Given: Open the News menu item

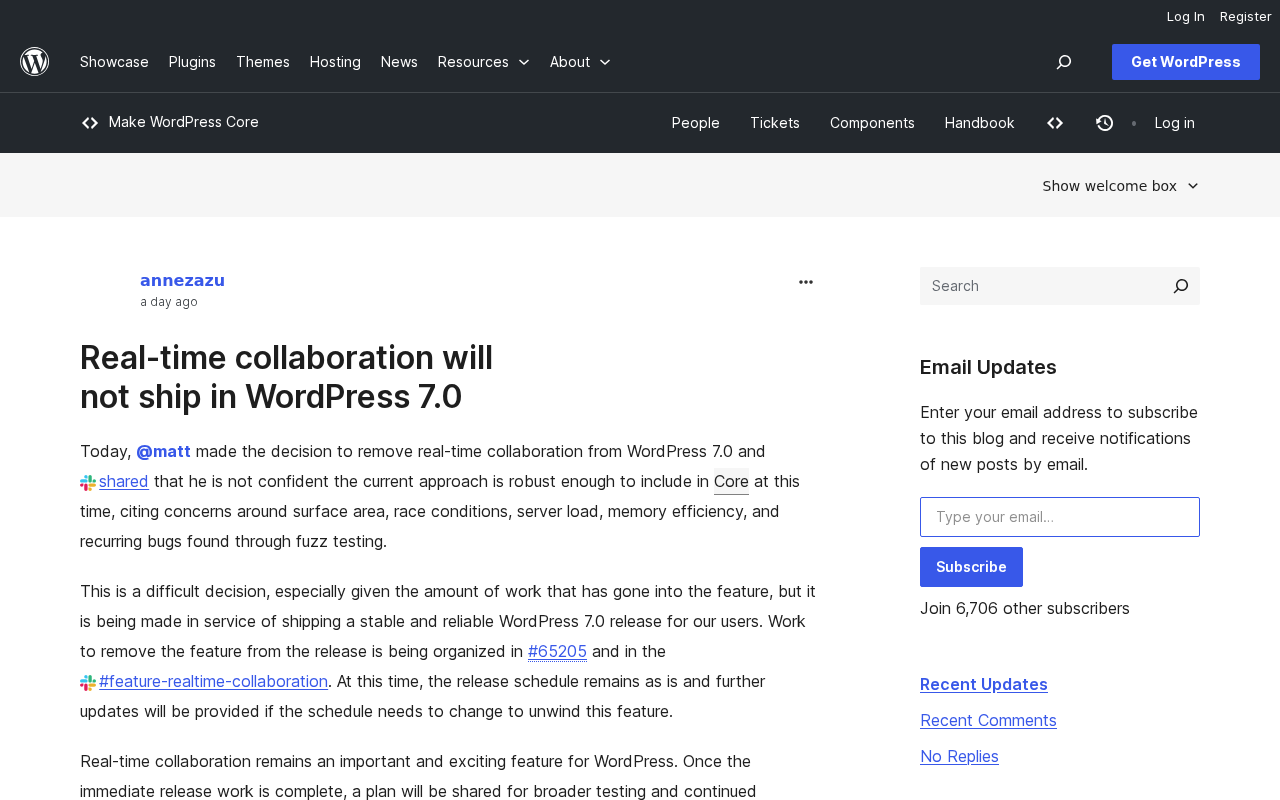Looking at the screenshot, I should (399, 62).
